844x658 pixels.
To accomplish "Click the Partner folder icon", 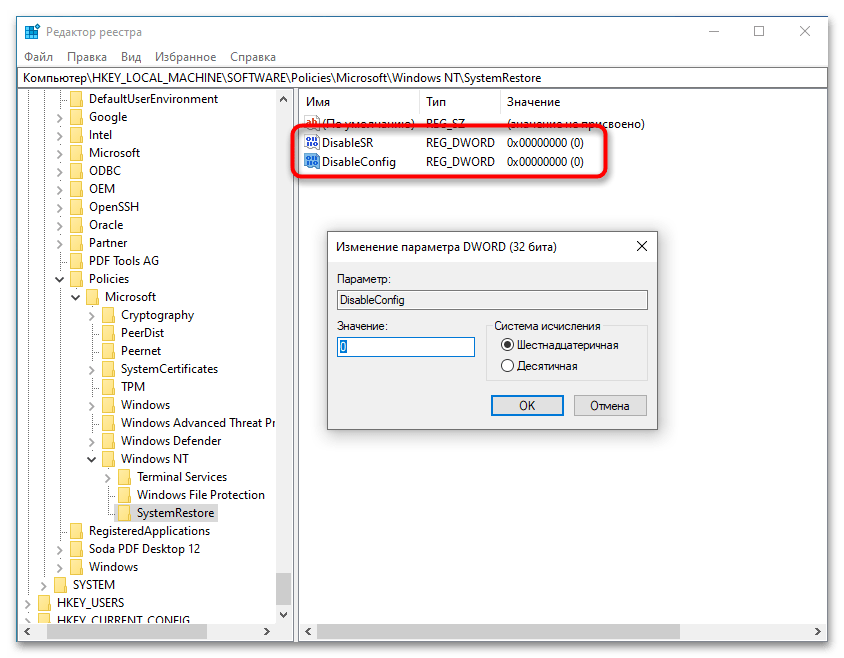I will pos(77,243).
